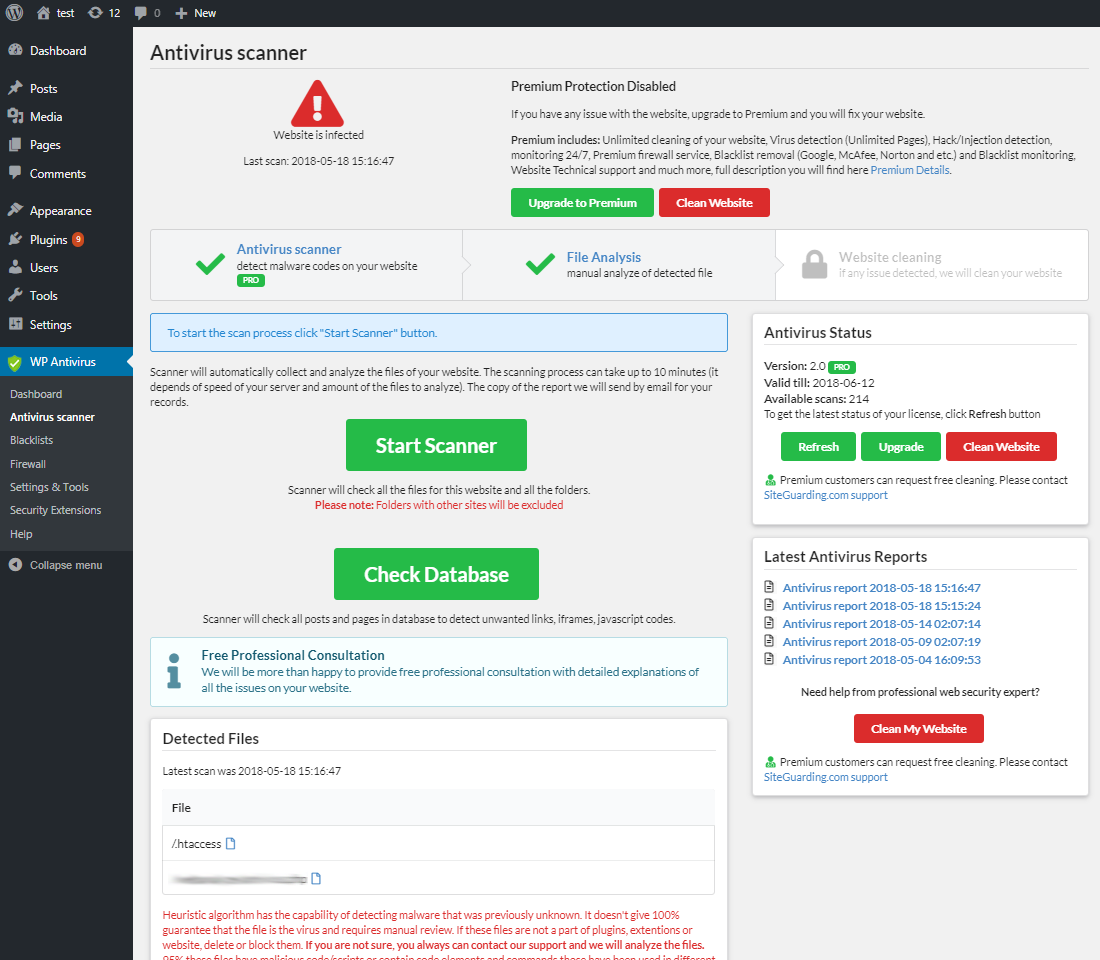Click the document icon beside blurred file path

tap(316, 879)
